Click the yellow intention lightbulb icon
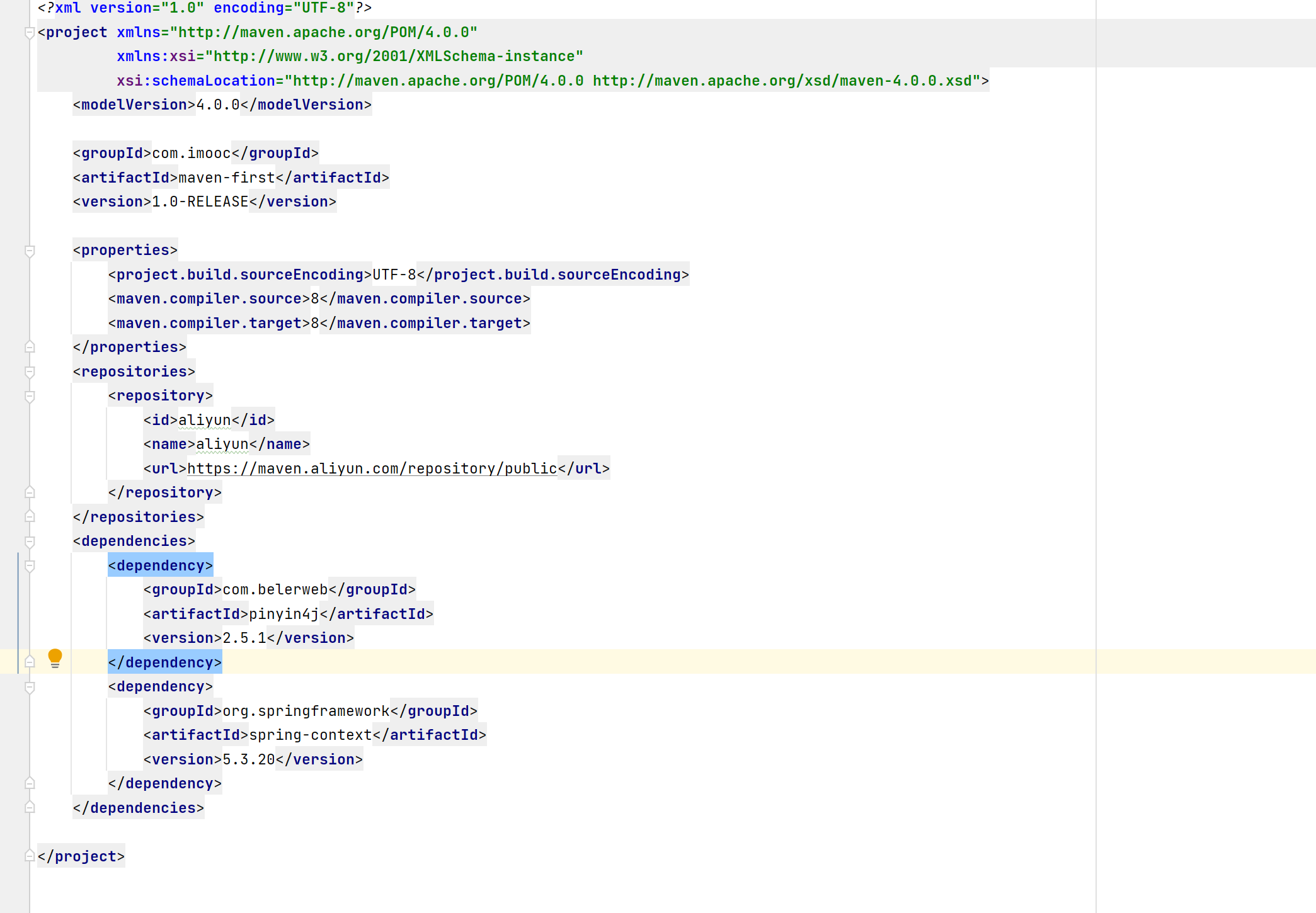The image size is (1316, 913). pos(55,657)
